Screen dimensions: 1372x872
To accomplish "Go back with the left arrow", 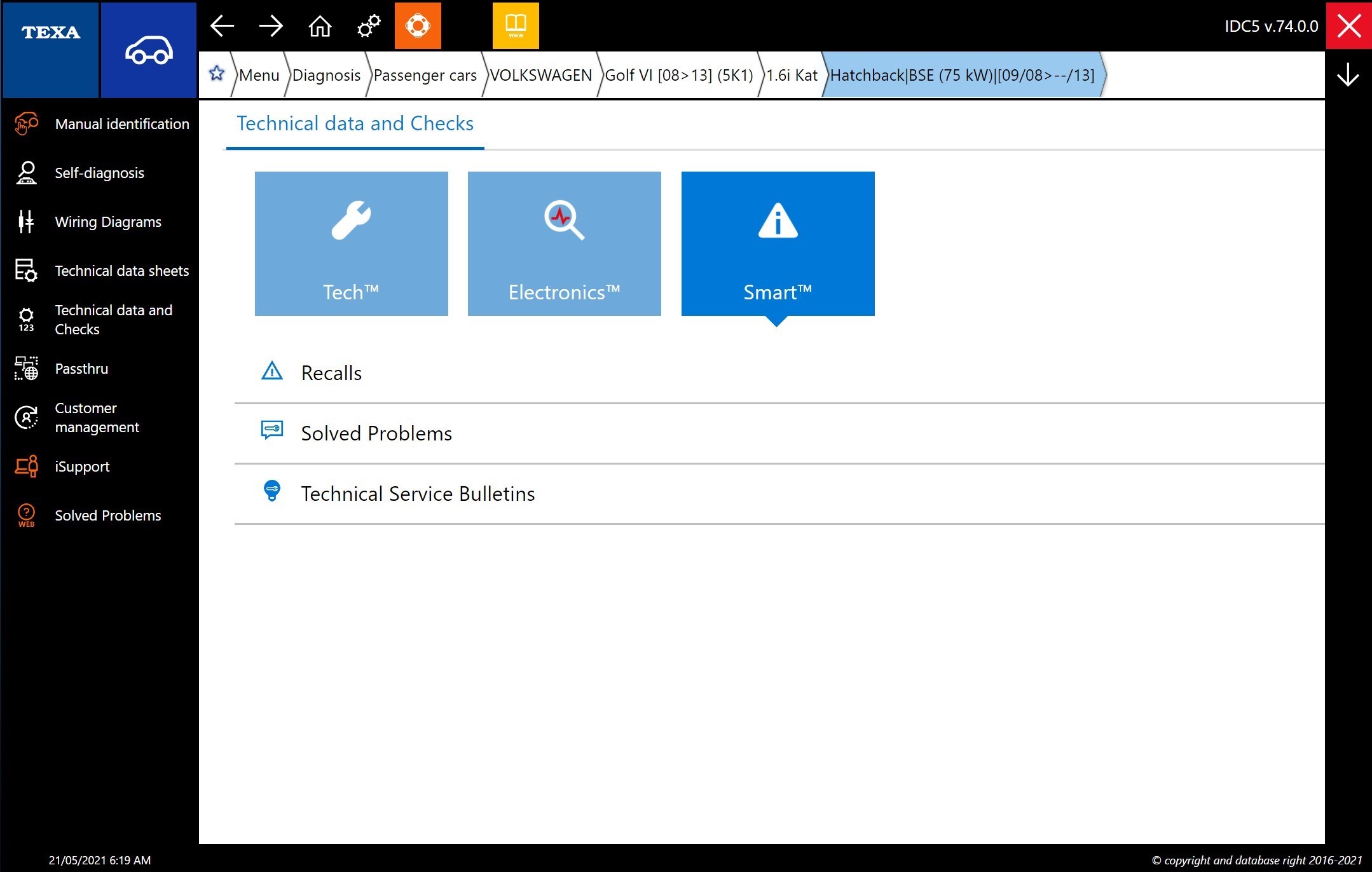I will click(x=222, y=26).
